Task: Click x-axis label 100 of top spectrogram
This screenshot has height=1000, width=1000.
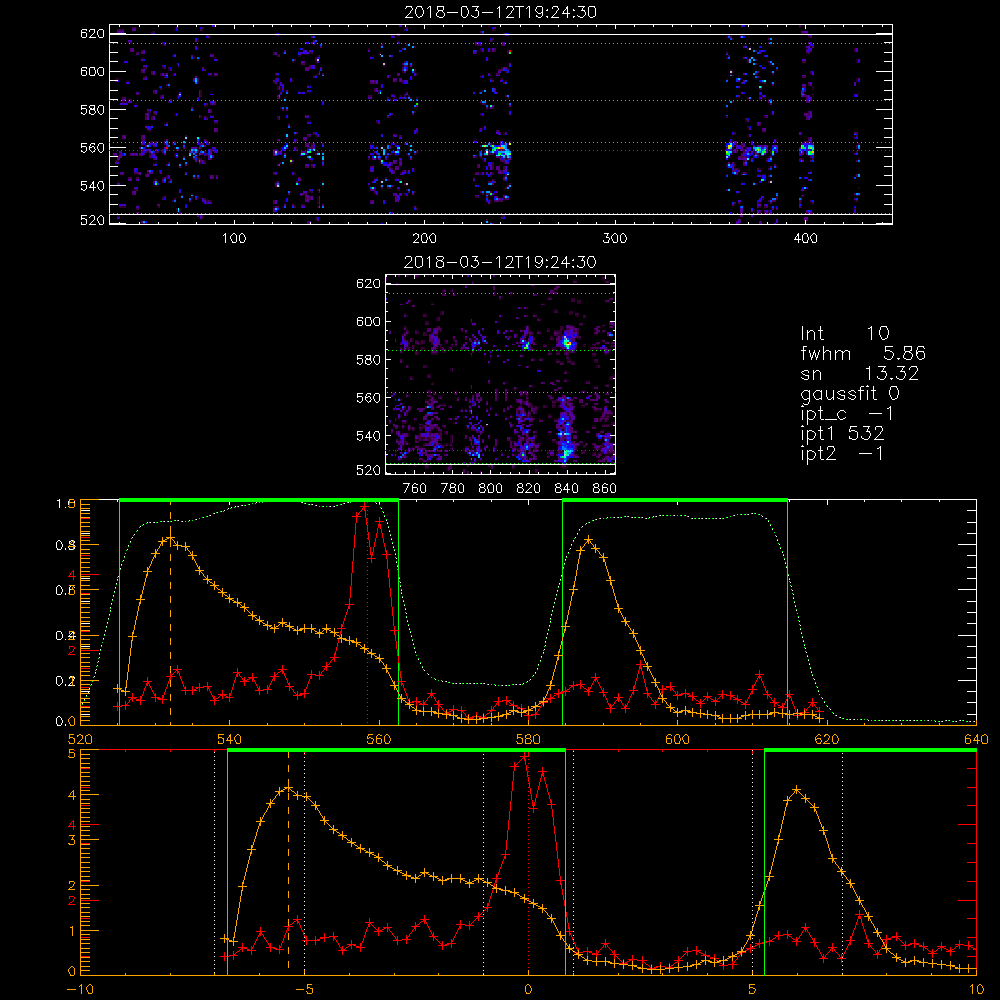Action: (234, 239)
